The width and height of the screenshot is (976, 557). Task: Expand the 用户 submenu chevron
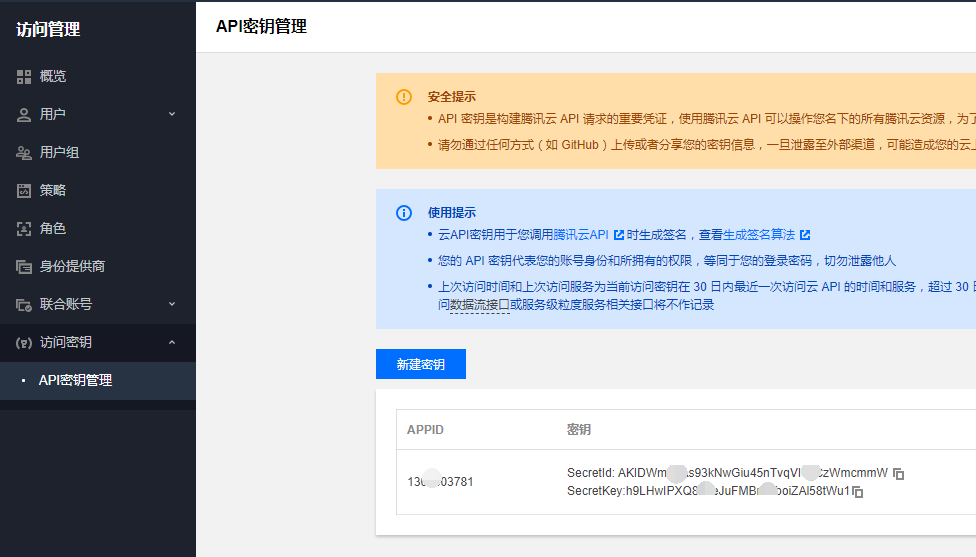[x=172, y=114]
